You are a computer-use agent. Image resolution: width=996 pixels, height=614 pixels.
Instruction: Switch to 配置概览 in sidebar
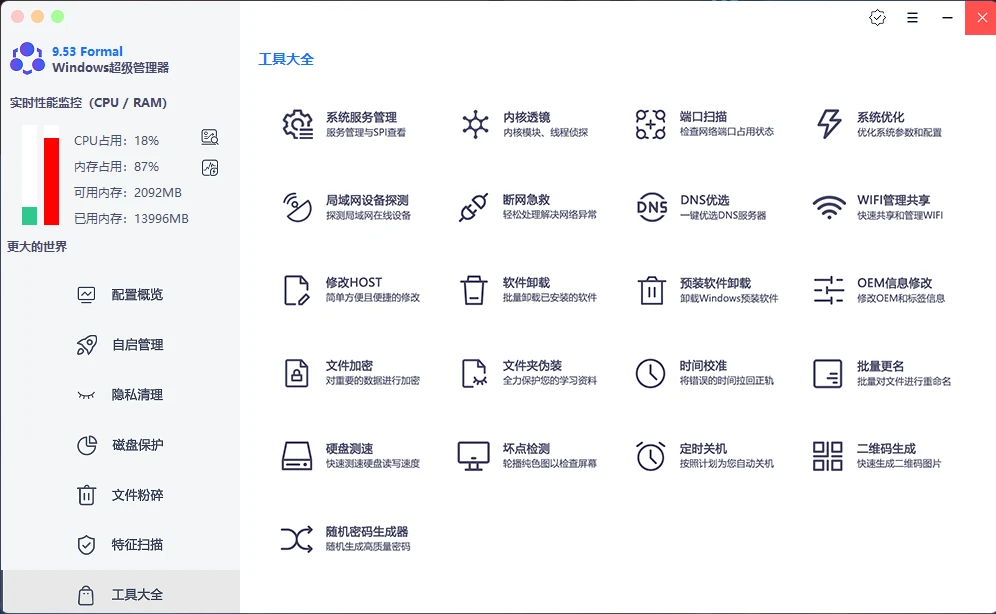click(120, 295)
